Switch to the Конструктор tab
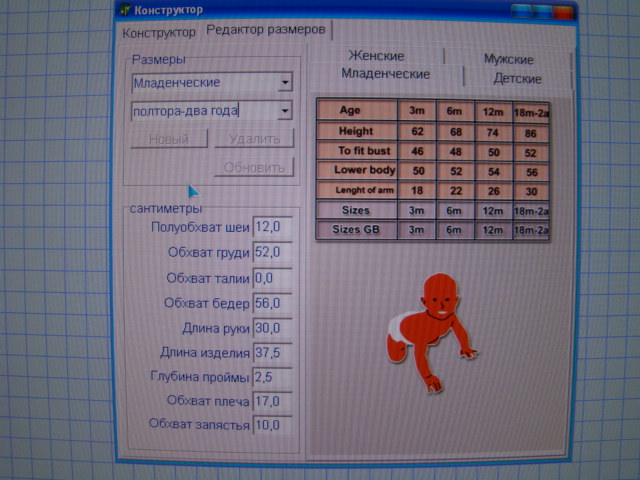640x480 pixels. [159, 33]
